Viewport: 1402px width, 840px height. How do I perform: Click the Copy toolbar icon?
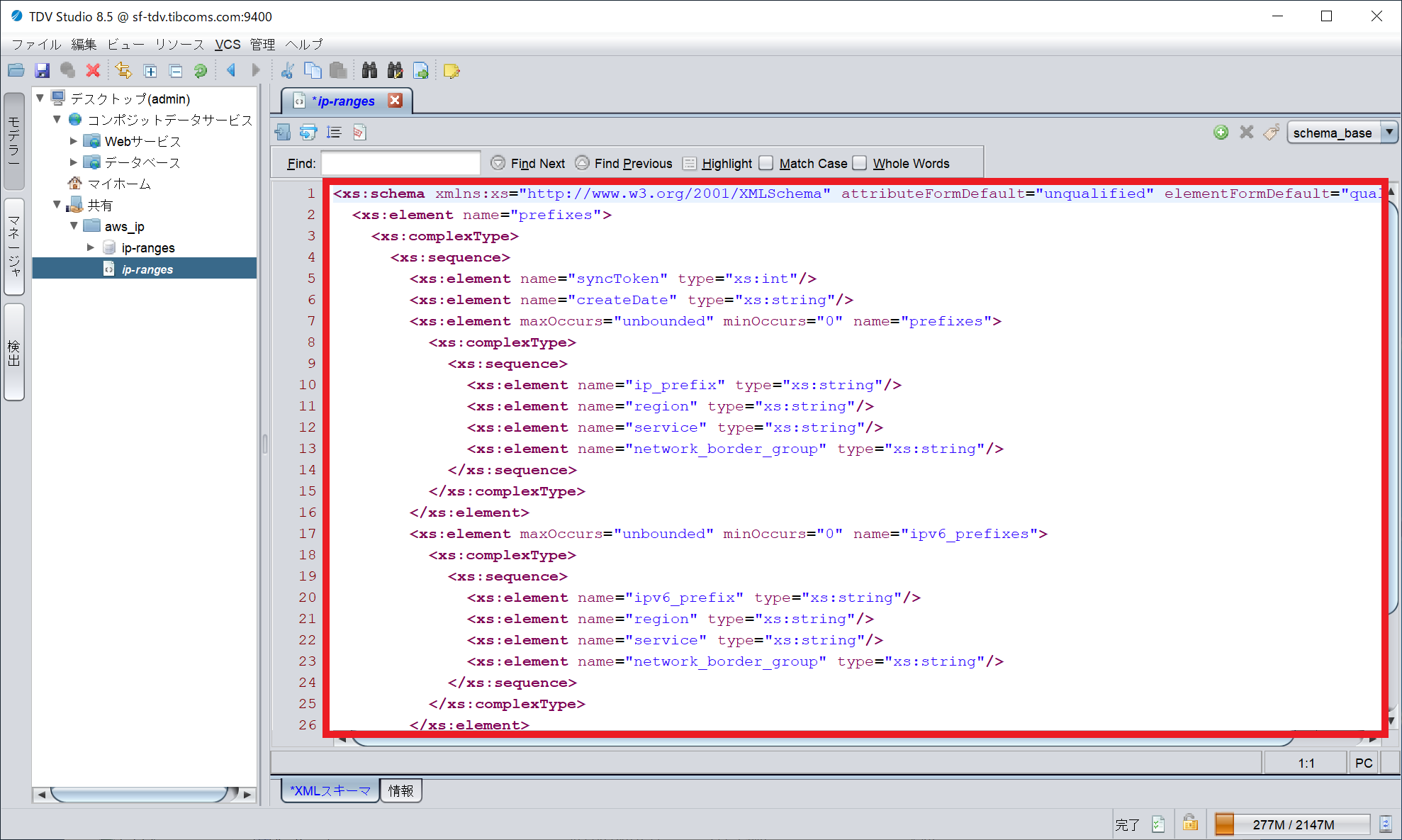coord(313,71)
